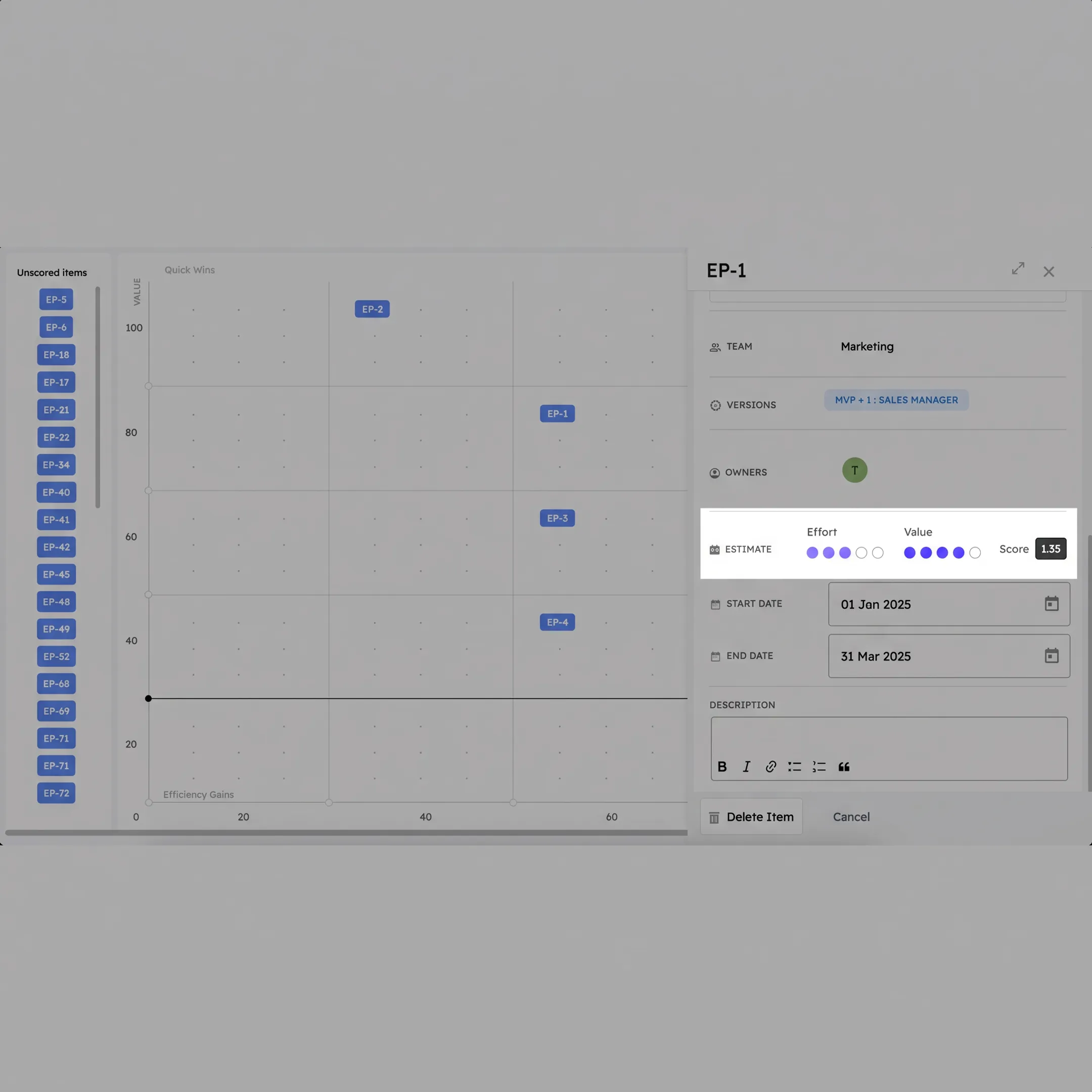Click the Score value 1.35
This screenshot has height=1092, width=1092.
1051,549
